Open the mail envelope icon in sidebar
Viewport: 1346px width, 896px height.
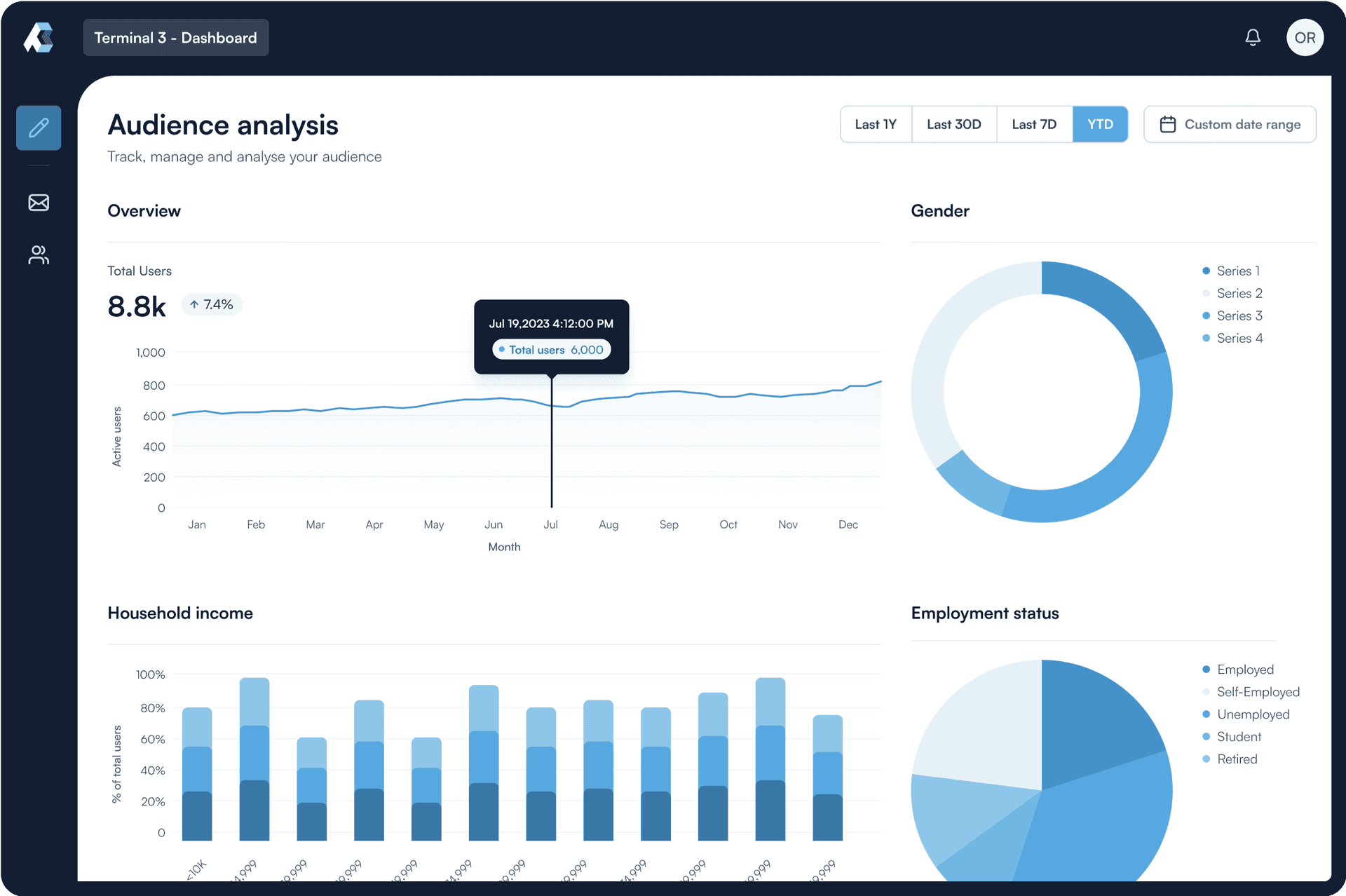point(39,203)
